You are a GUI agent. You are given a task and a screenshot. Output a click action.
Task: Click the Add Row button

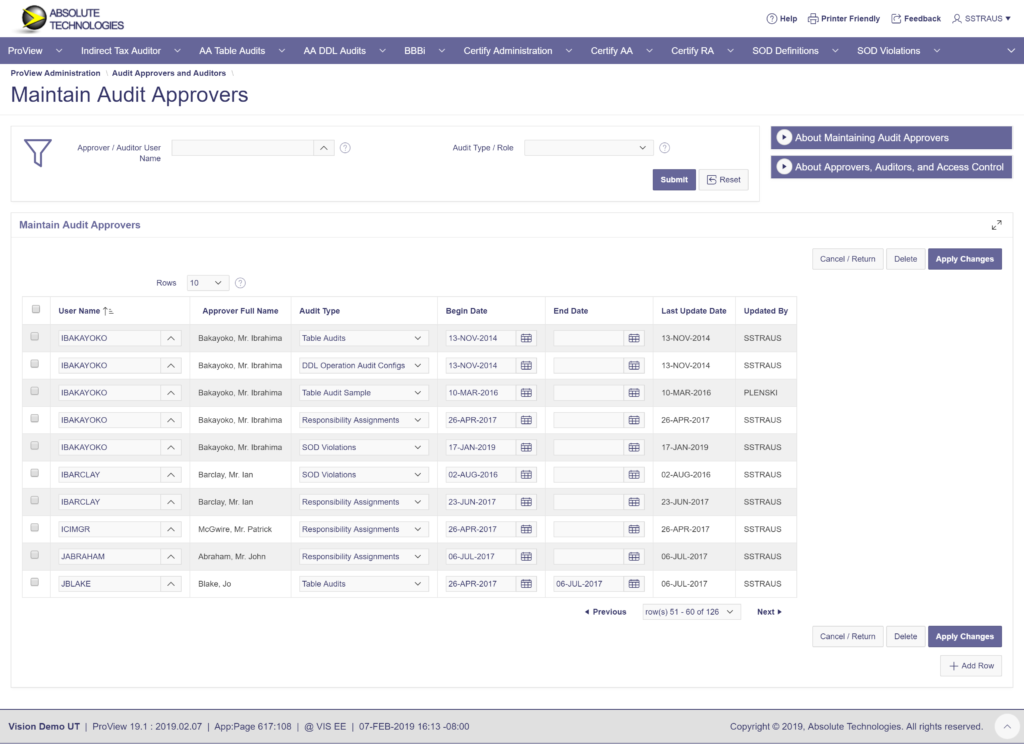pos(971,666)
